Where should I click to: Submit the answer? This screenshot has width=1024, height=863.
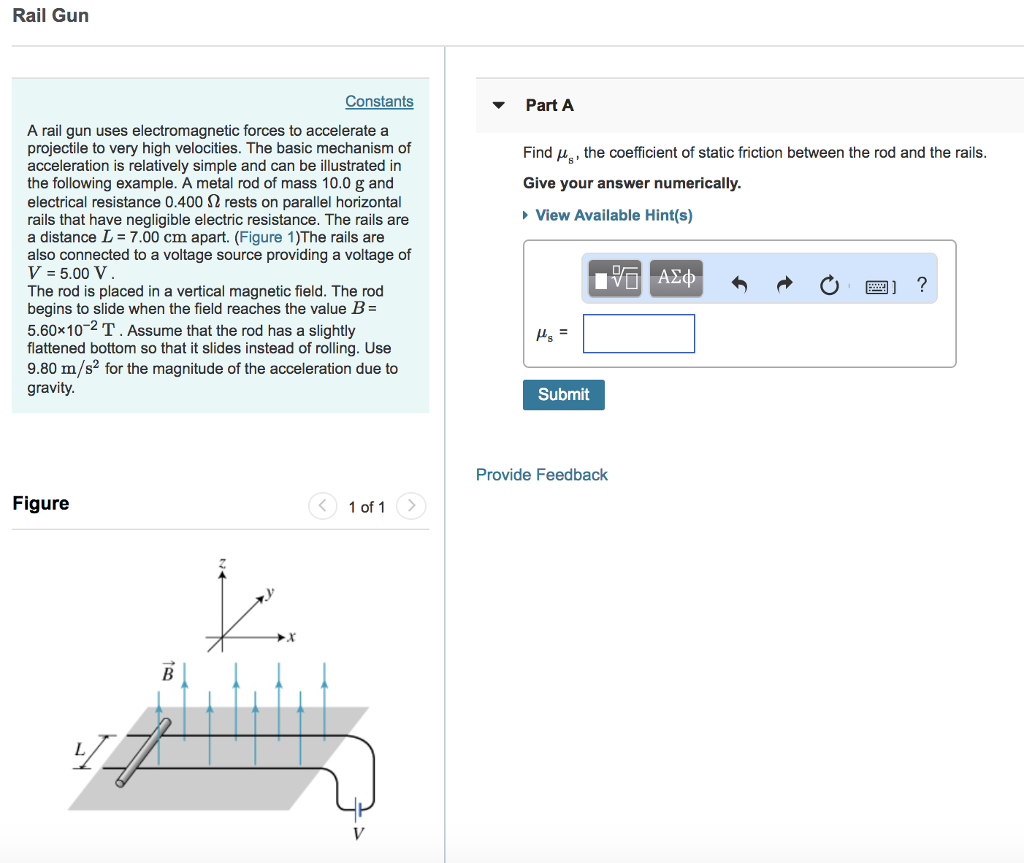[x=563, y=394]
